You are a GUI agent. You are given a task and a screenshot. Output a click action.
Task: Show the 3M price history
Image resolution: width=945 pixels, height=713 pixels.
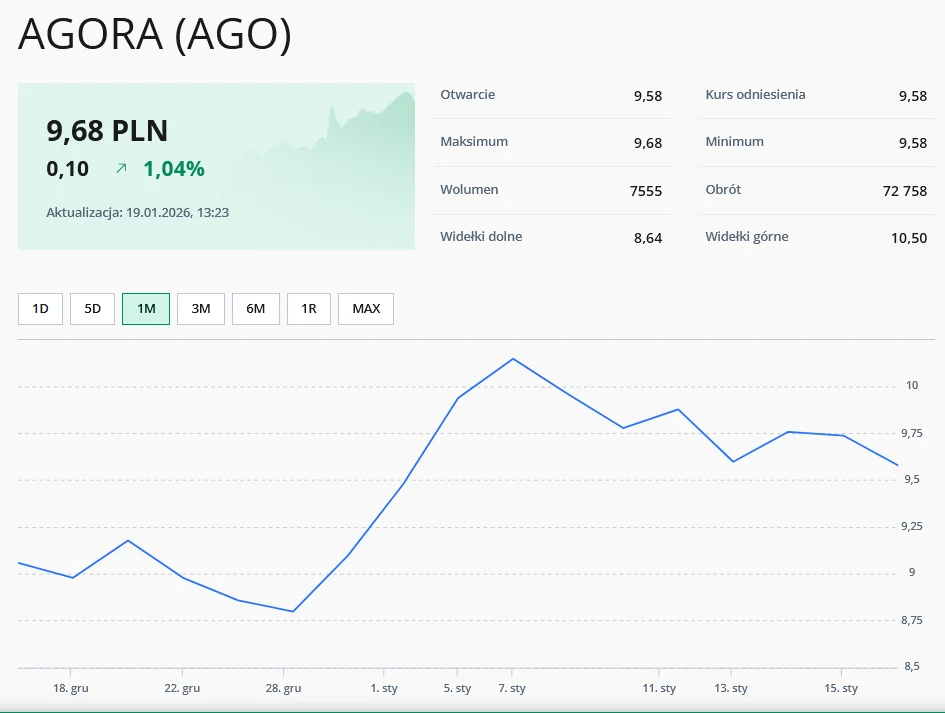tap(201, 309)
